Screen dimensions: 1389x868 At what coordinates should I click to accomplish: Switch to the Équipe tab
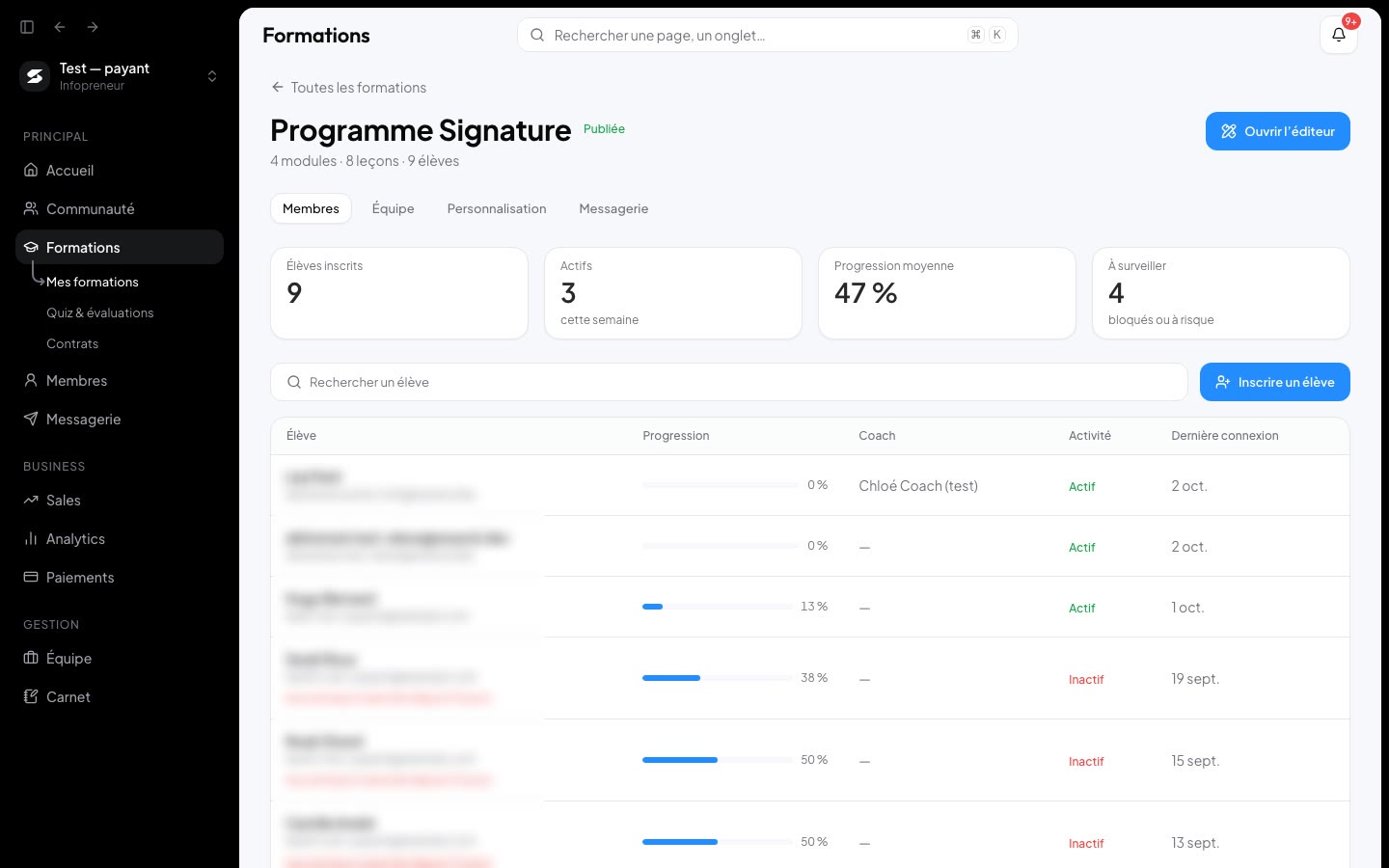coord(394,208)
